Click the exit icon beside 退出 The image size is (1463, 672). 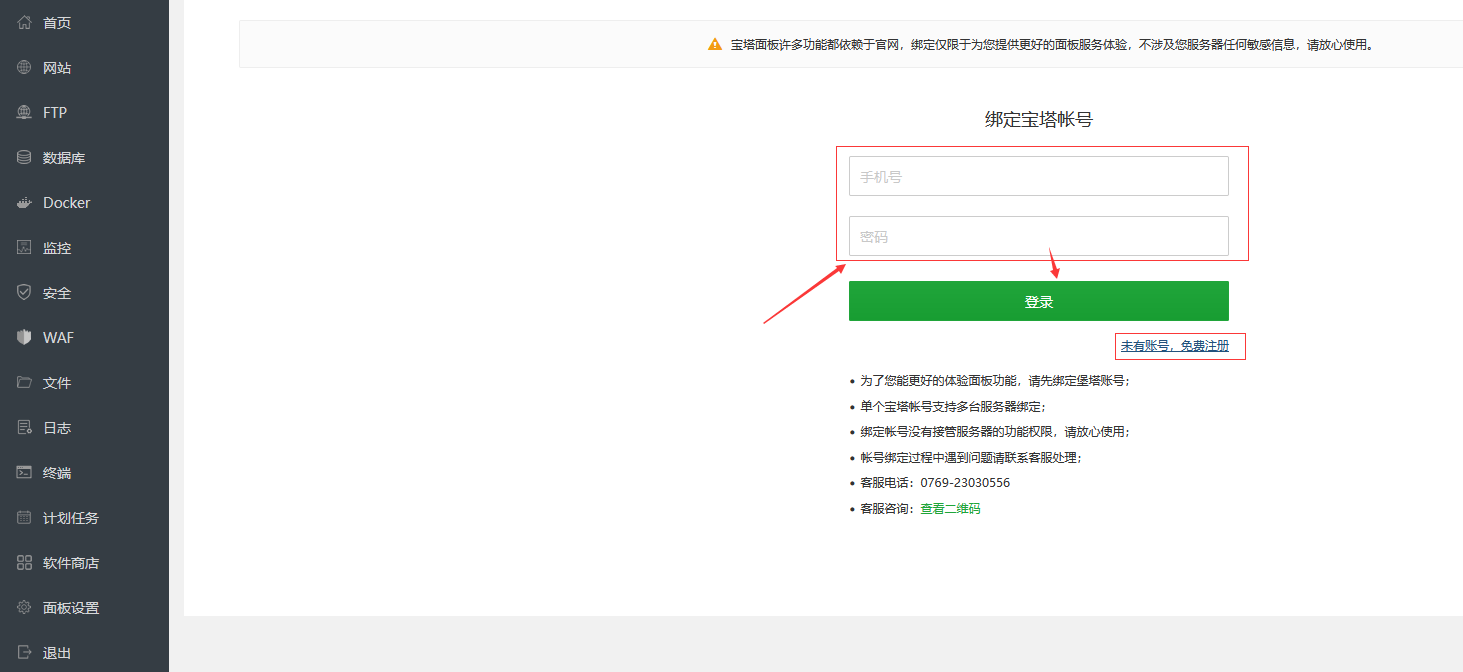(25, 652)
